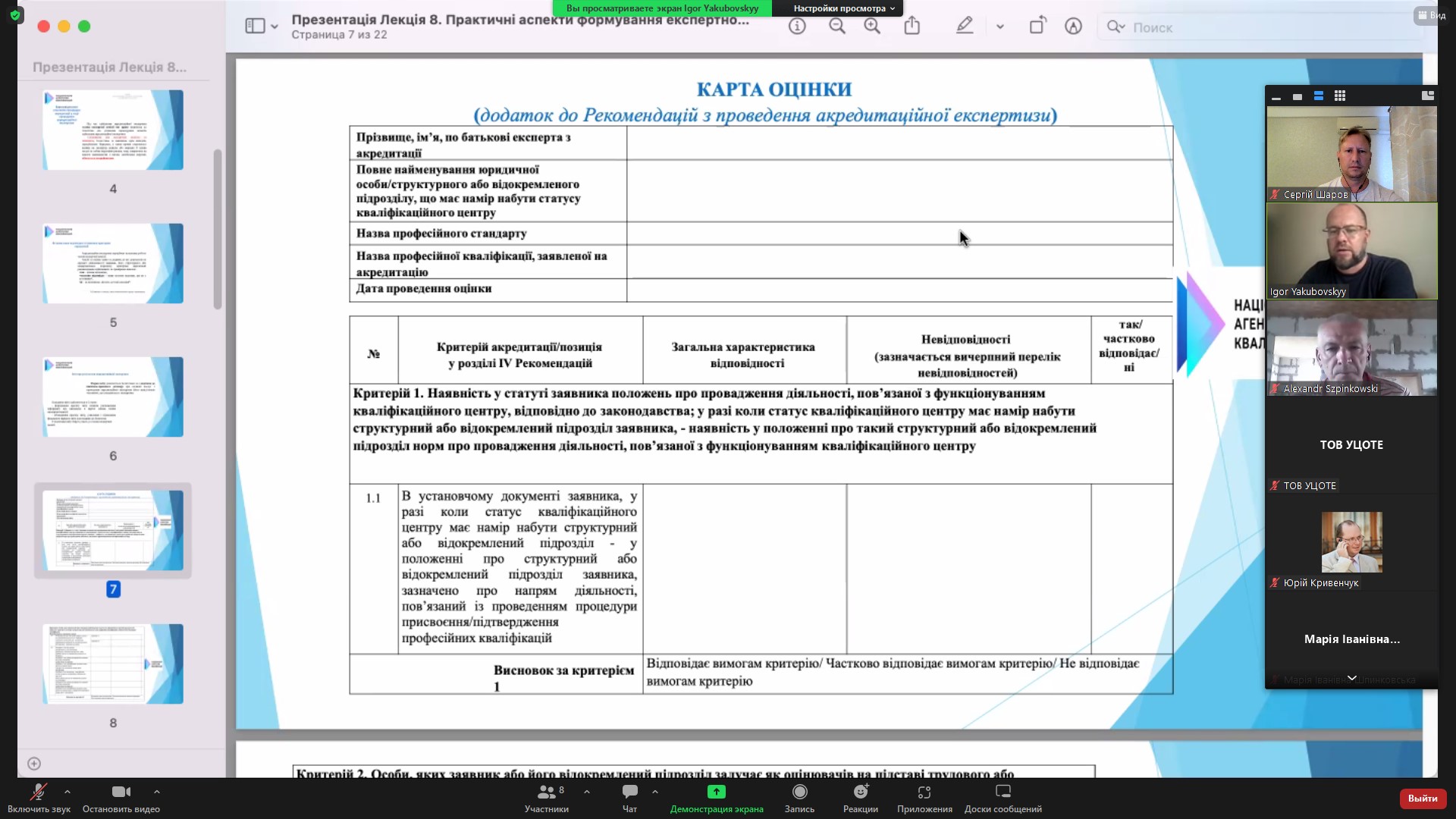Activate the highlight pen tool

point(965,27)
